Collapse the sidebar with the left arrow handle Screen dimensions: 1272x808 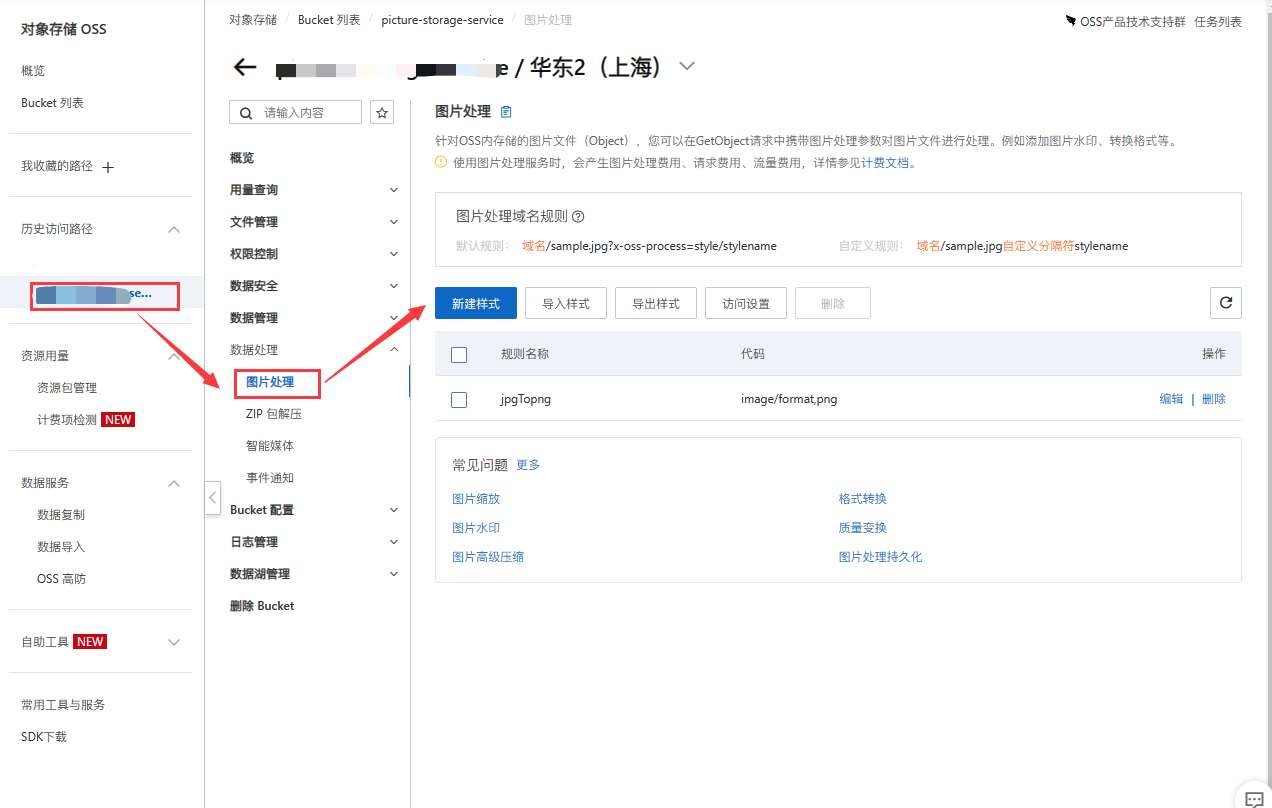[x=212, y=497]
